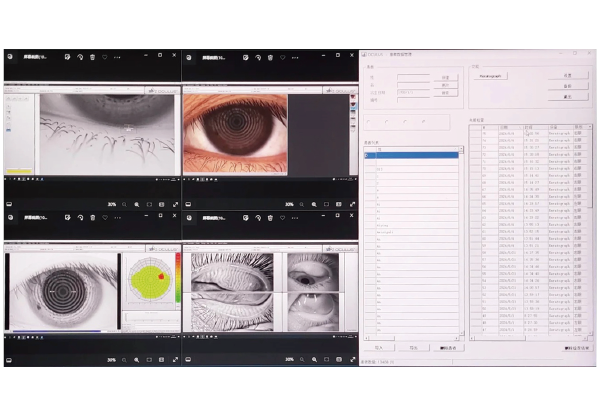Zoom in on the eyelash photo

(x=137, y=204)
